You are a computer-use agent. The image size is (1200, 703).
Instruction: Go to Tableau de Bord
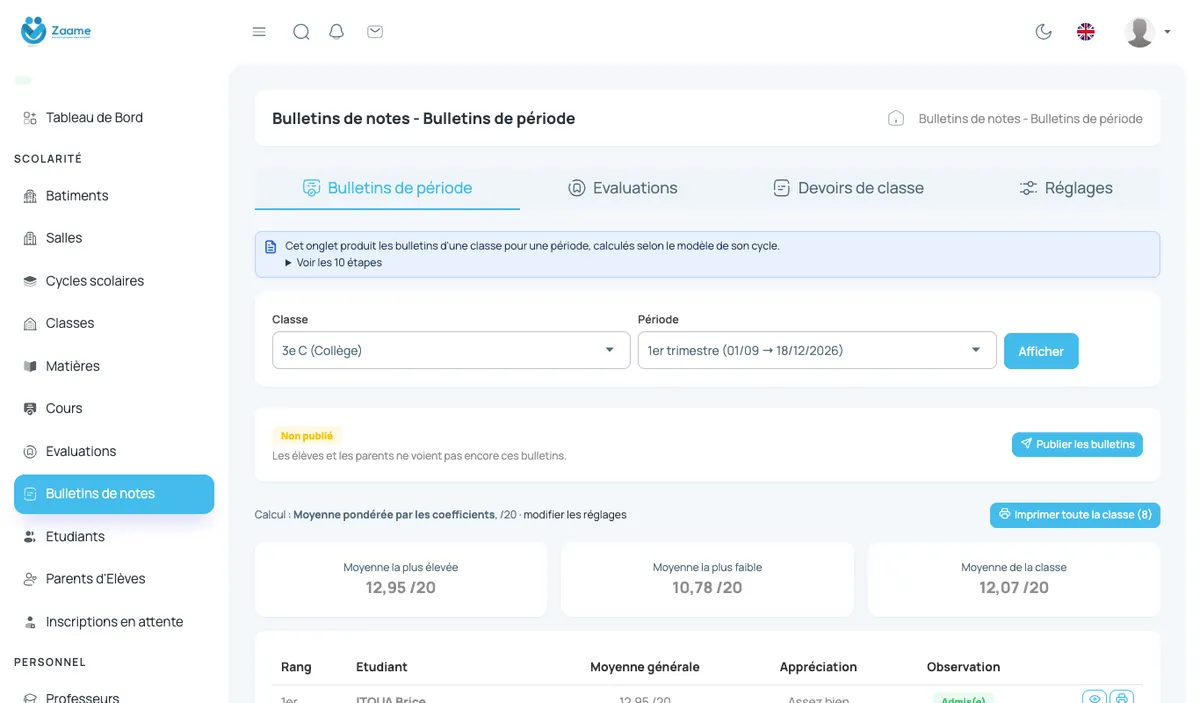click(x=94, y=118)
